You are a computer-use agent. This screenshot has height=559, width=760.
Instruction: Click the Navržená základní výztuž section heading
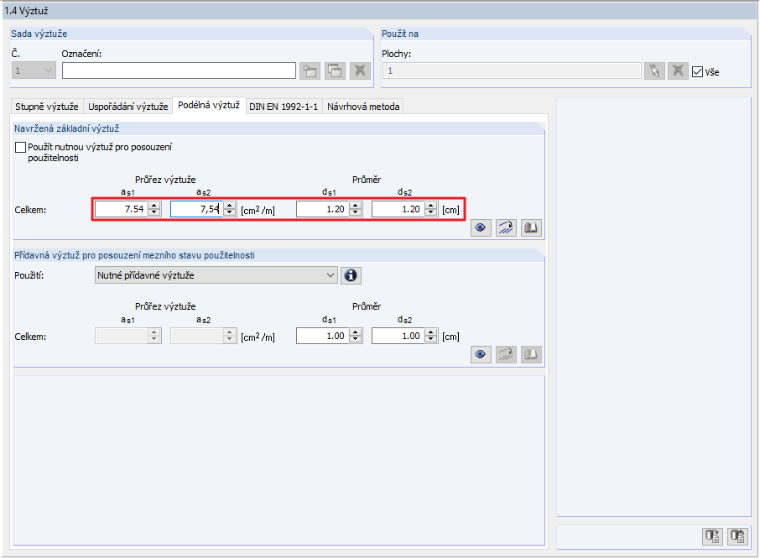tap(66, 128)
